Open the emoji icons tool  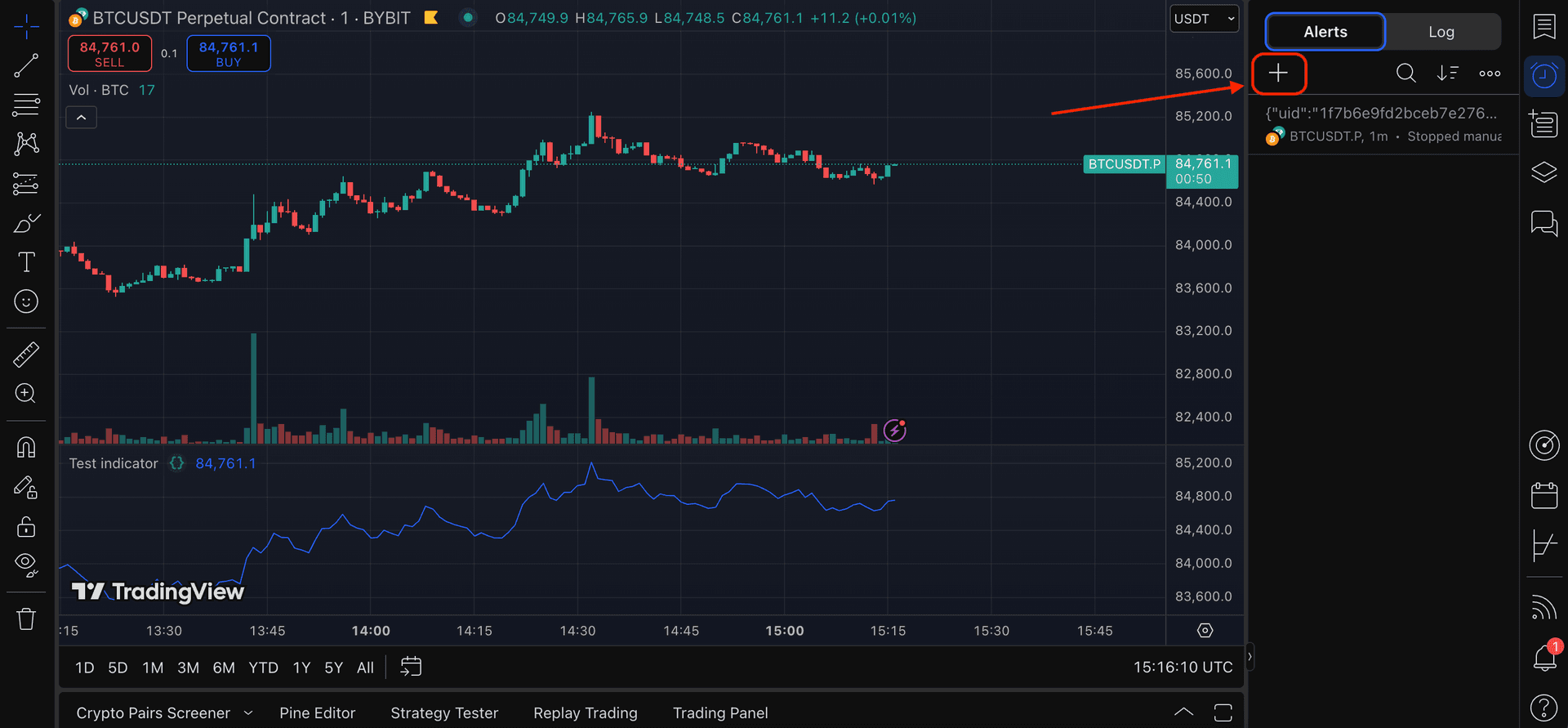(x=26, y=301)
